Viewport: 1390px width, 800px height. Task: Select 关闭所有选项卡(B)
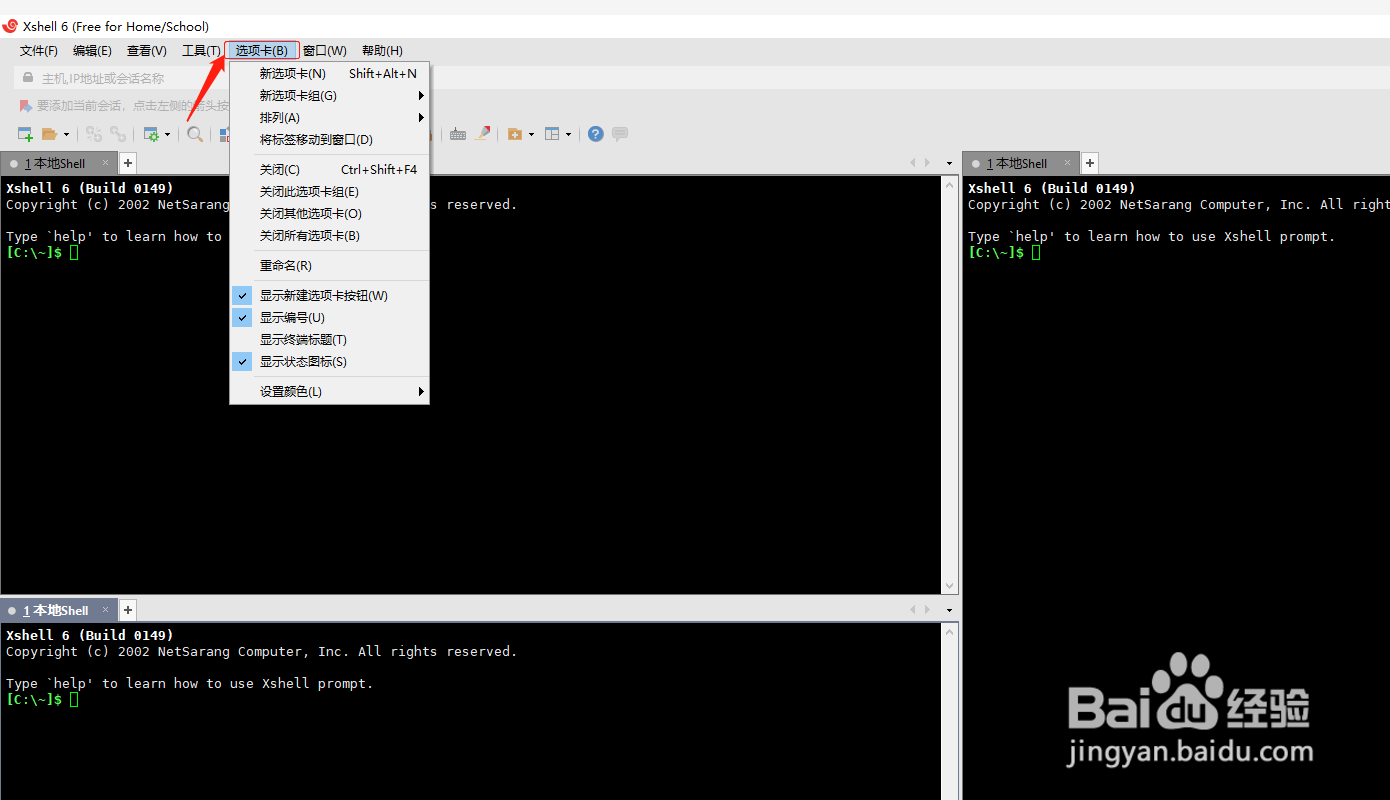point(330,236)
